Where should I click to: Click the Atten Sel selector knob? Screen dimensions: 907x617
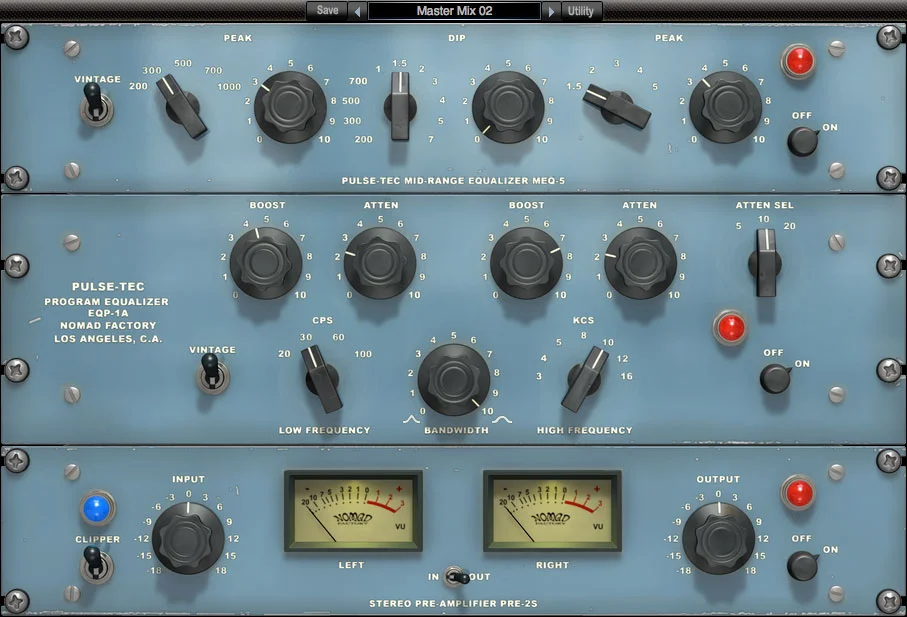coord(765,263)
